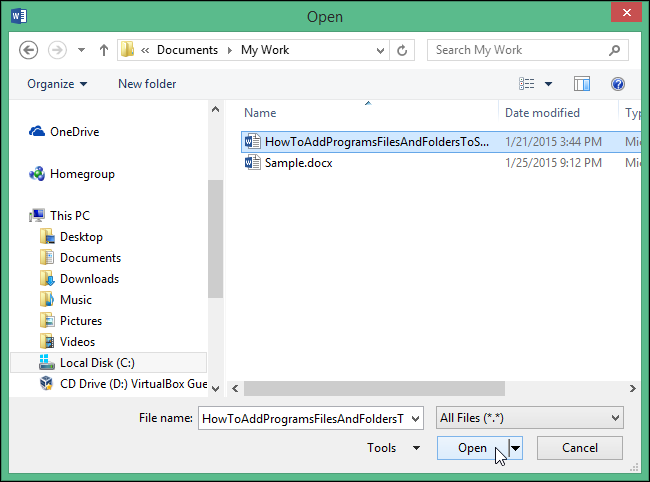Click Documents in the address path
The width and height of the screenshot is (650, 482).
point(187,50)
